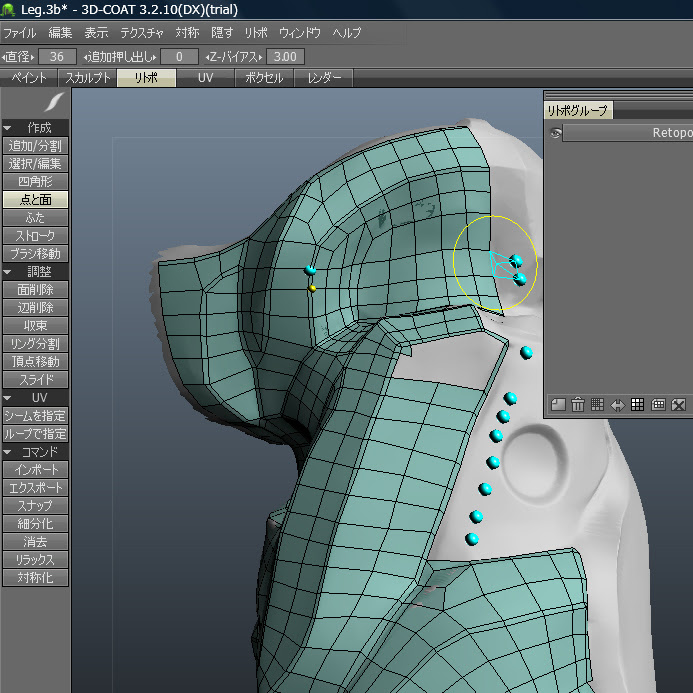Click the dim grid icon beside trash

(597, 404)
